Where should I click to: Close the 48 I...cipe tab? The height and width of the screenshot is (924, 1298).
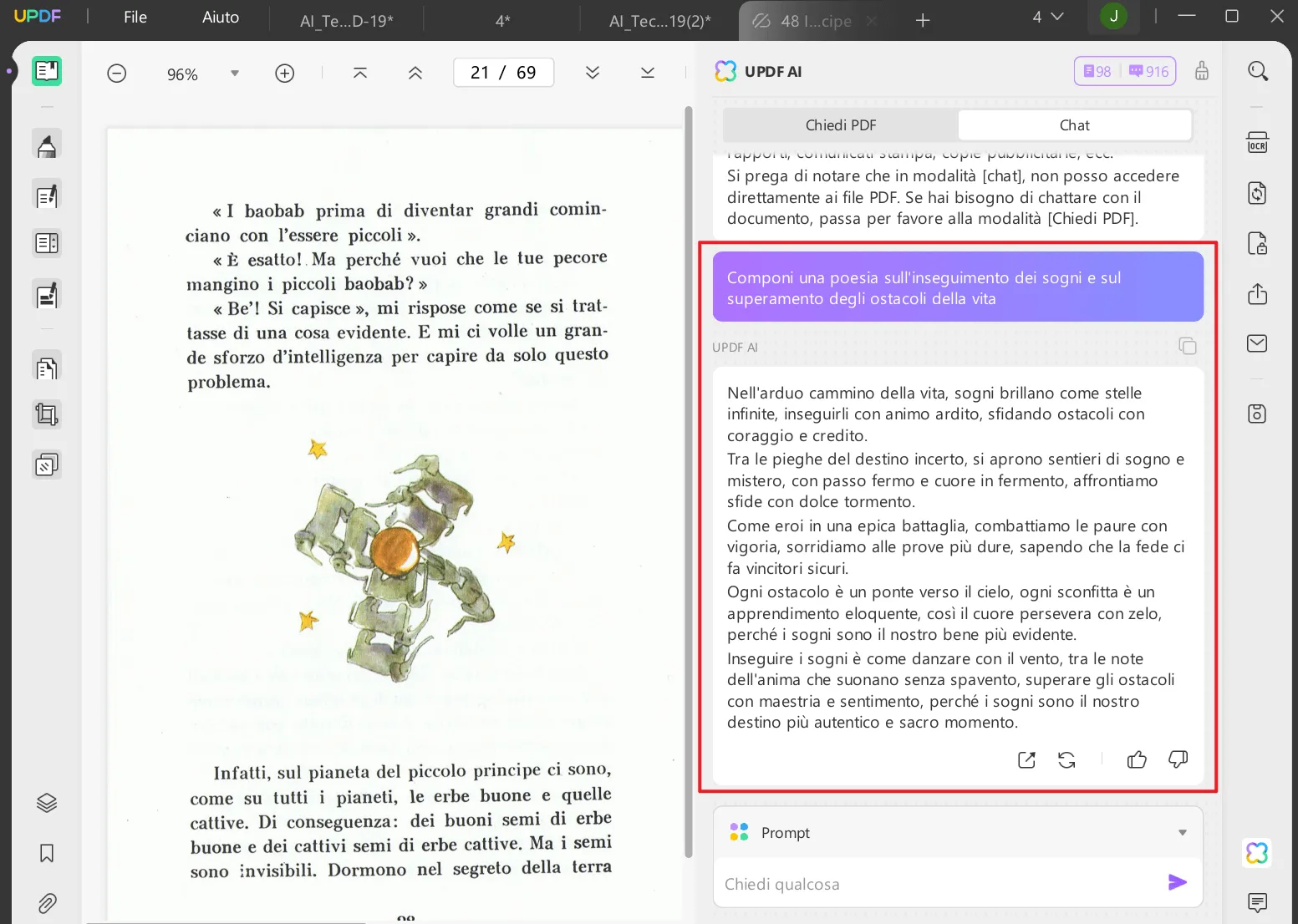pos(872,21)
